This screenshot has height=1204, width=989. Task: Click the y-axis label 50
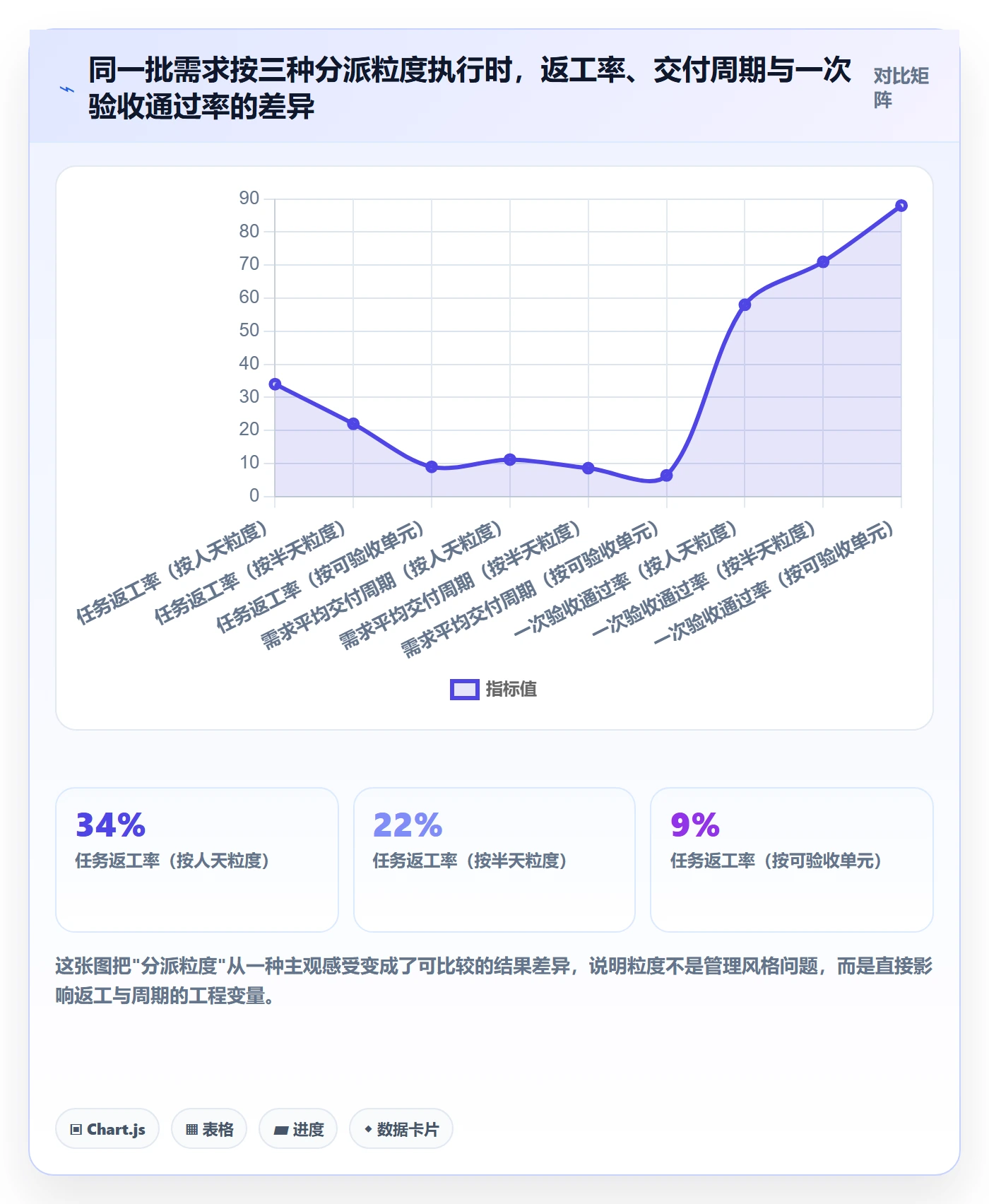pyautogui.click(x=249, y=330)
